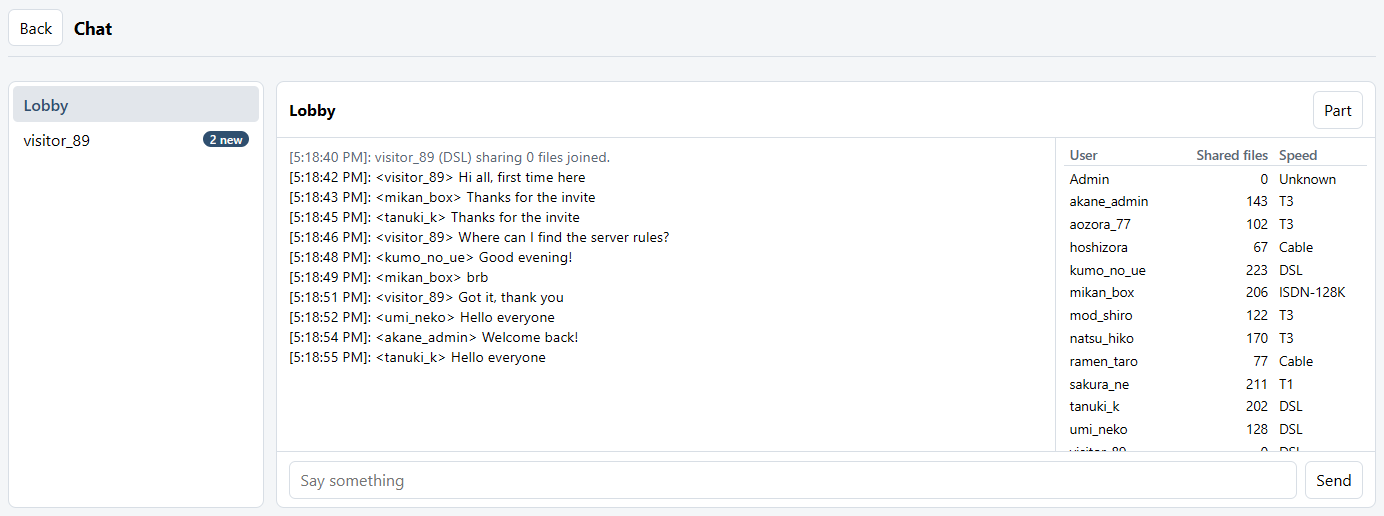Image resolution: width=1384 pixels, height=516 pixels.
Task: Click message 'Hi all, first time here'
Action: click(x=437, y=177)
